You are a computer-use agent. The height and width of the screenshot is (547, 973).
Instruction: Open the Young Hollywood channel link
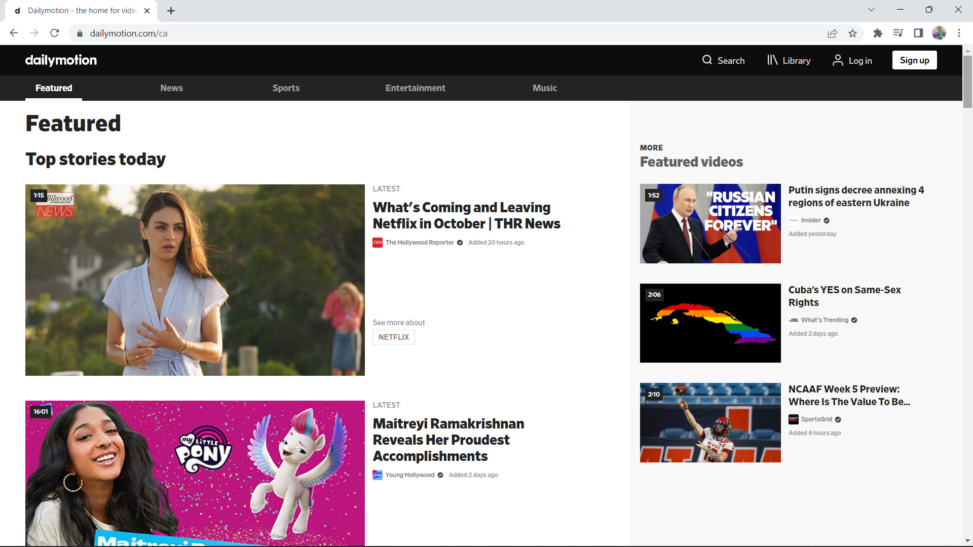point(410,475)
